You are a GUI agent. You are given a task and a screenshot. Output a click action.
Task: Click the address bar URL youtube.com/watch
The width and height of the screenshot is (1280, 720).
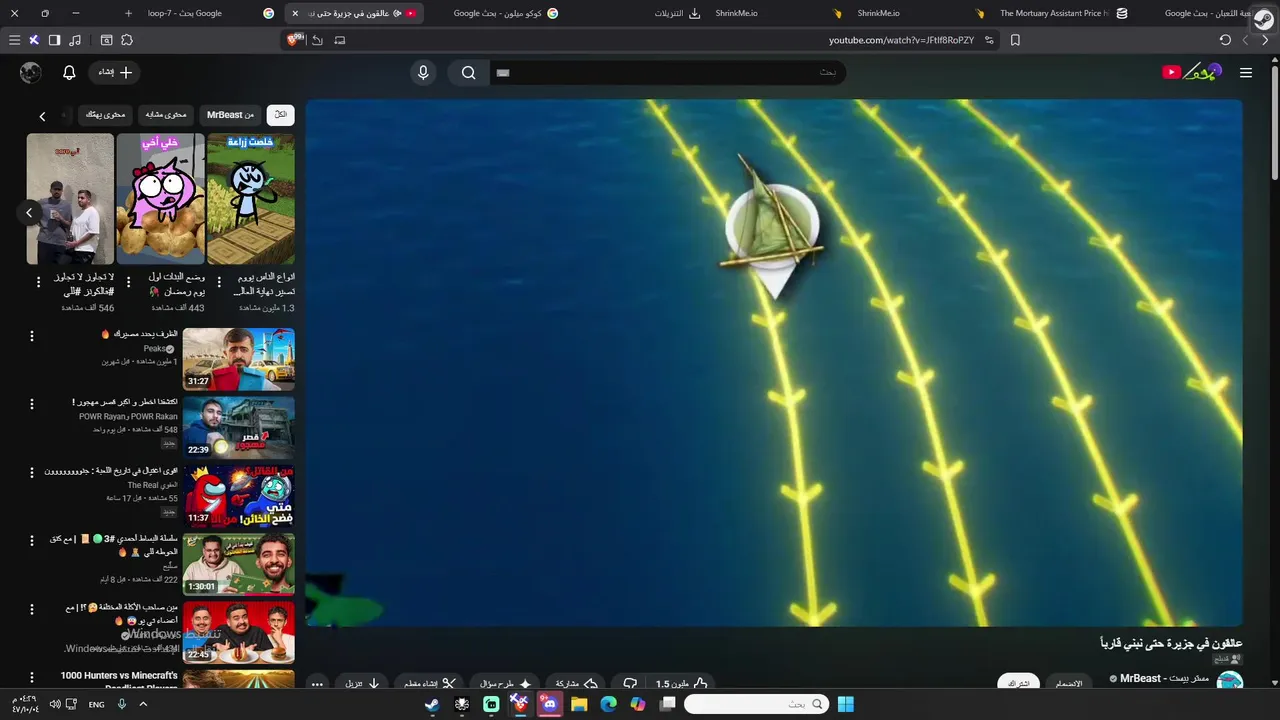(x=901, y=40)
